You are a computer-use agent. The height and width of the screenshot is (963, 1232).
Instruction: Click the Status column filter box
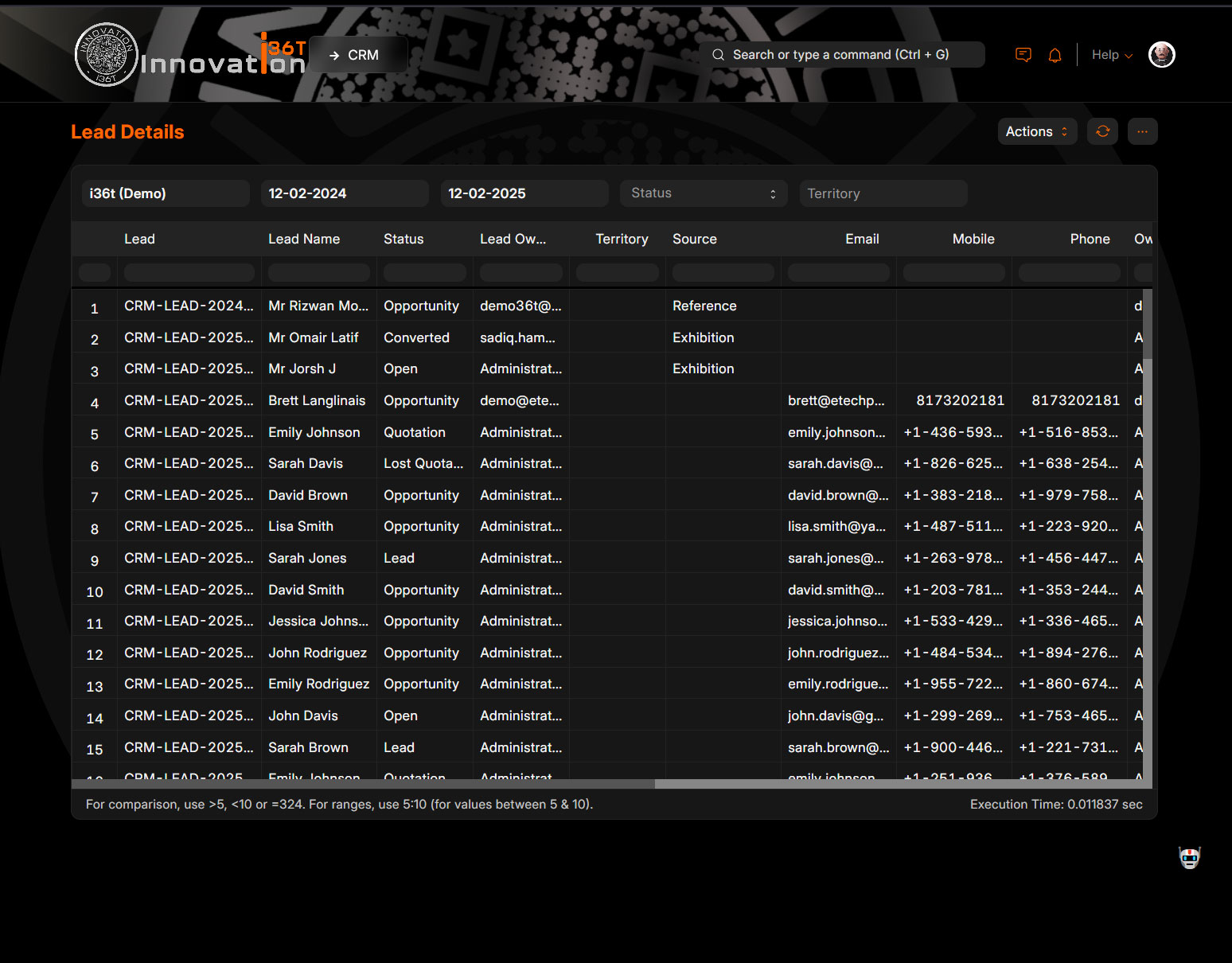coord(424,273)
